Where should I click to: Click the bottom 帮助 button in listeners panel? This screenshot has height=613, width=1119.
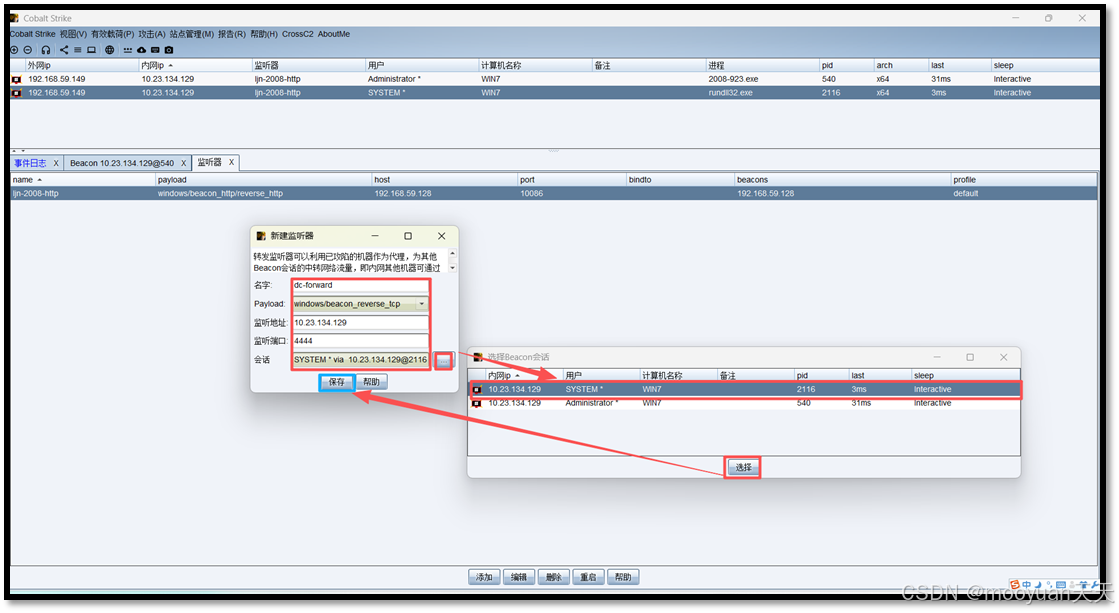(x=623, y=577)
